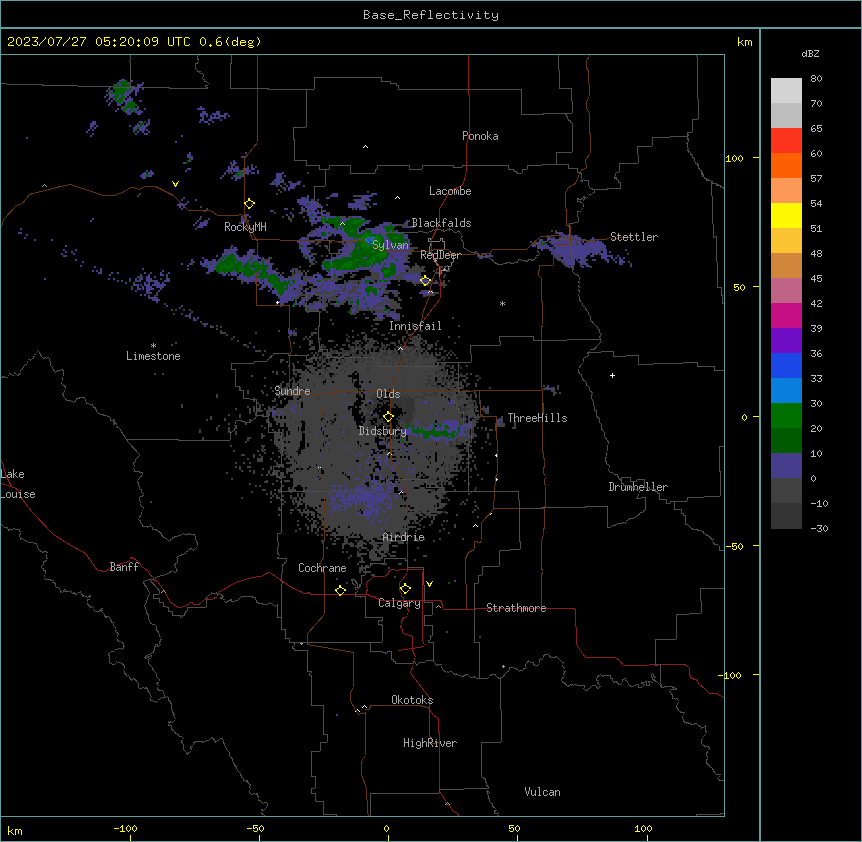Click the red 65 dBZ legend swatch

[x=786, y=141]
